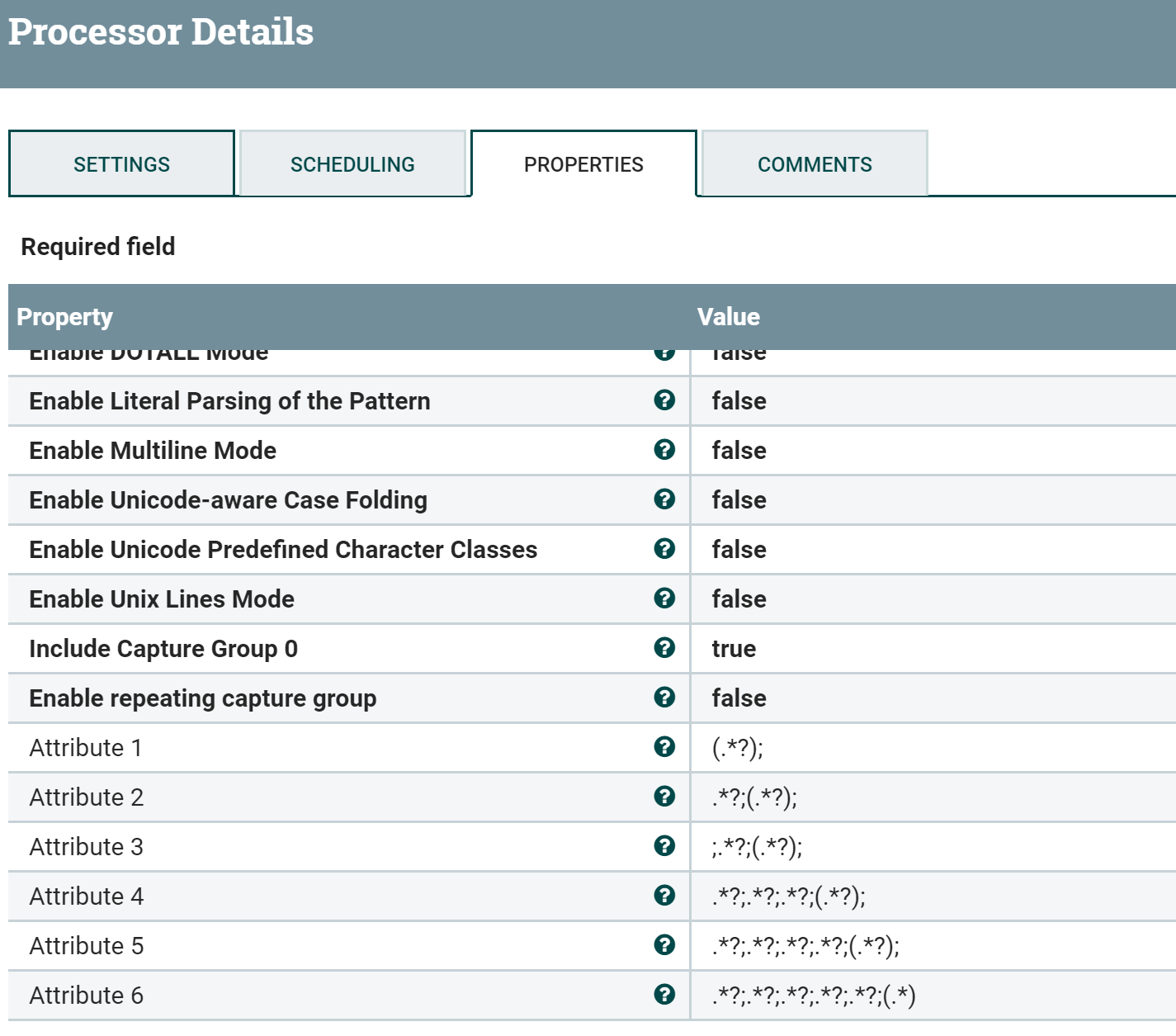Open the Settings tab

[x=121, y=164]
